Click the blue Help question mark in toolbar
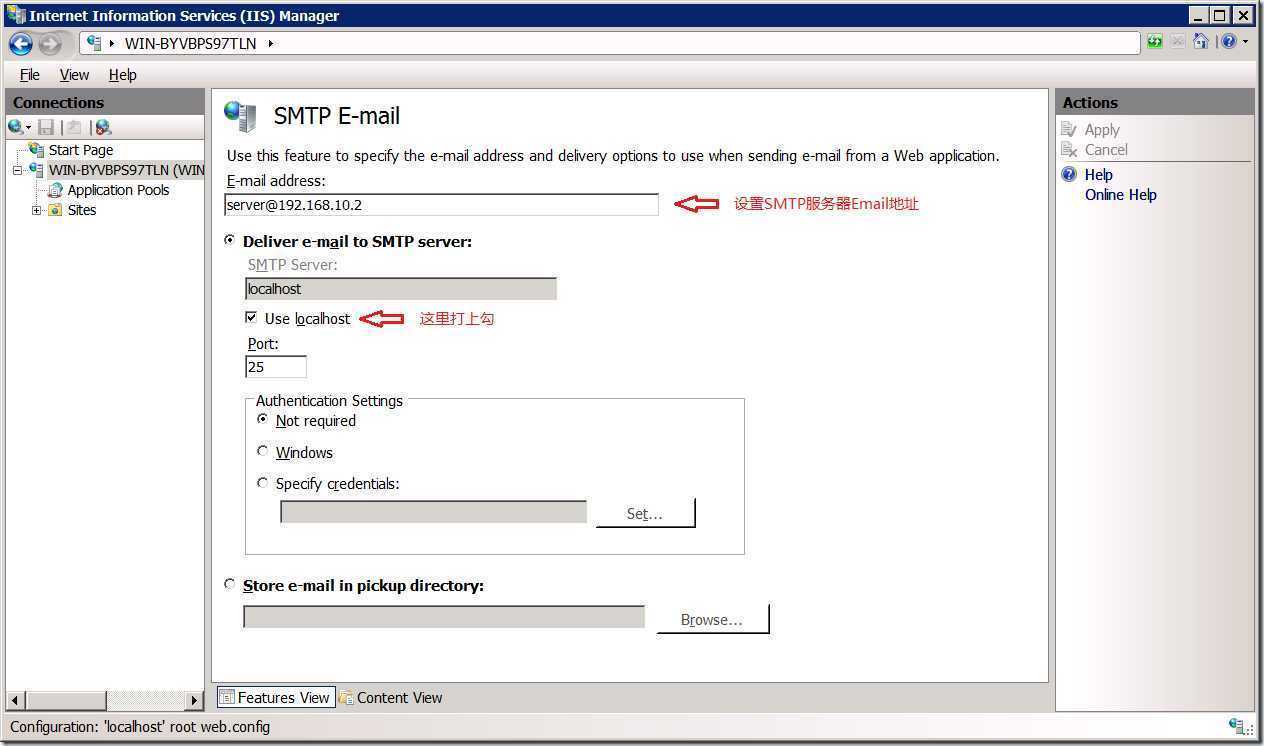This screenshot has height=746, width=1264. [x=1228, y=42]
